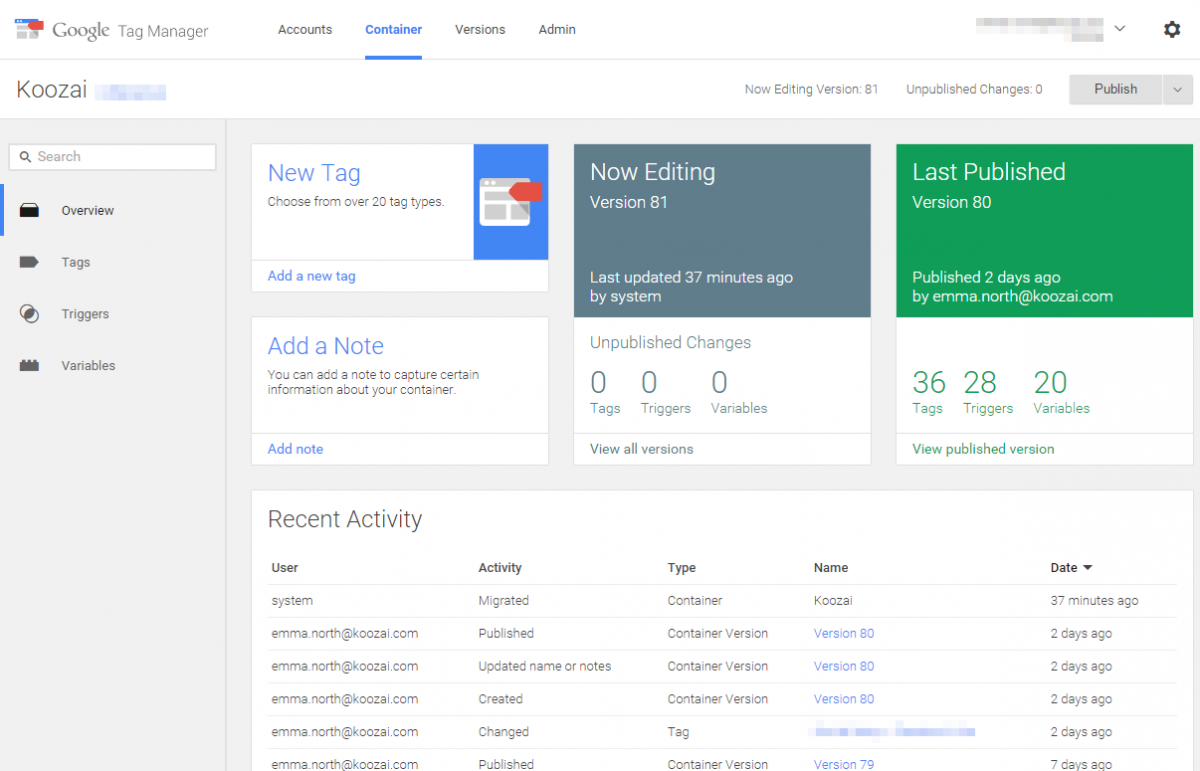Click Add note under Add a Note card
Screen dimensions: 1200x771
point(295,449)
